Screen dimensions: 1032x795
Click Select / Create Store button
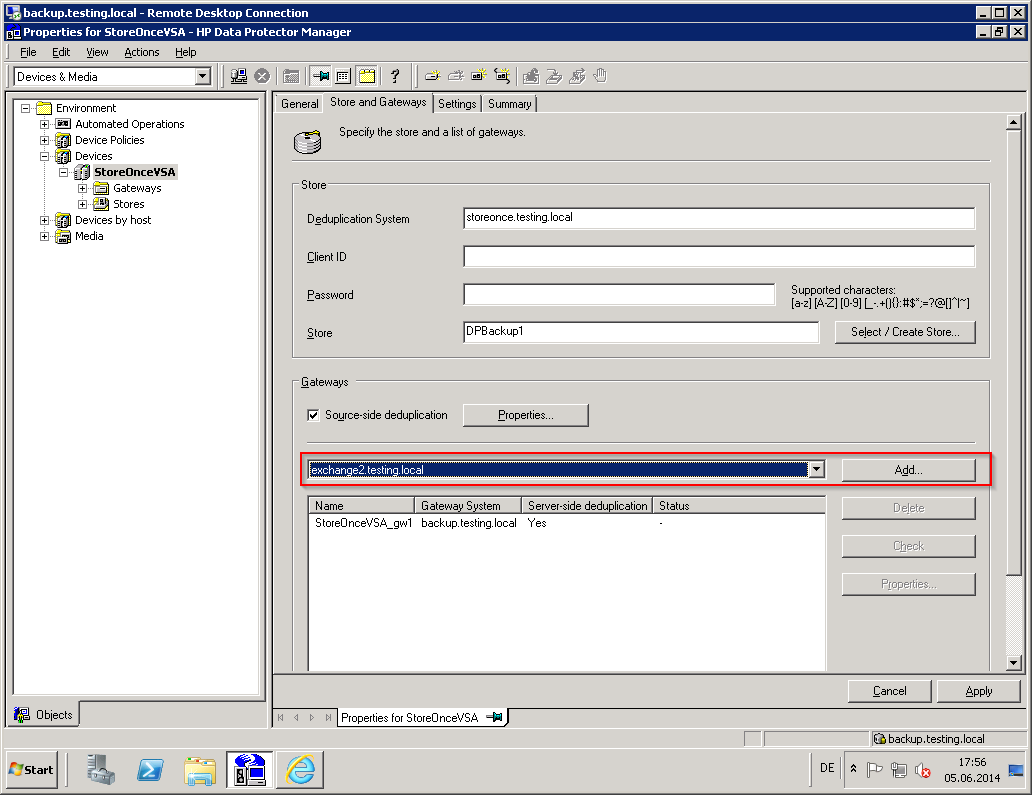[x=905, y=332]
